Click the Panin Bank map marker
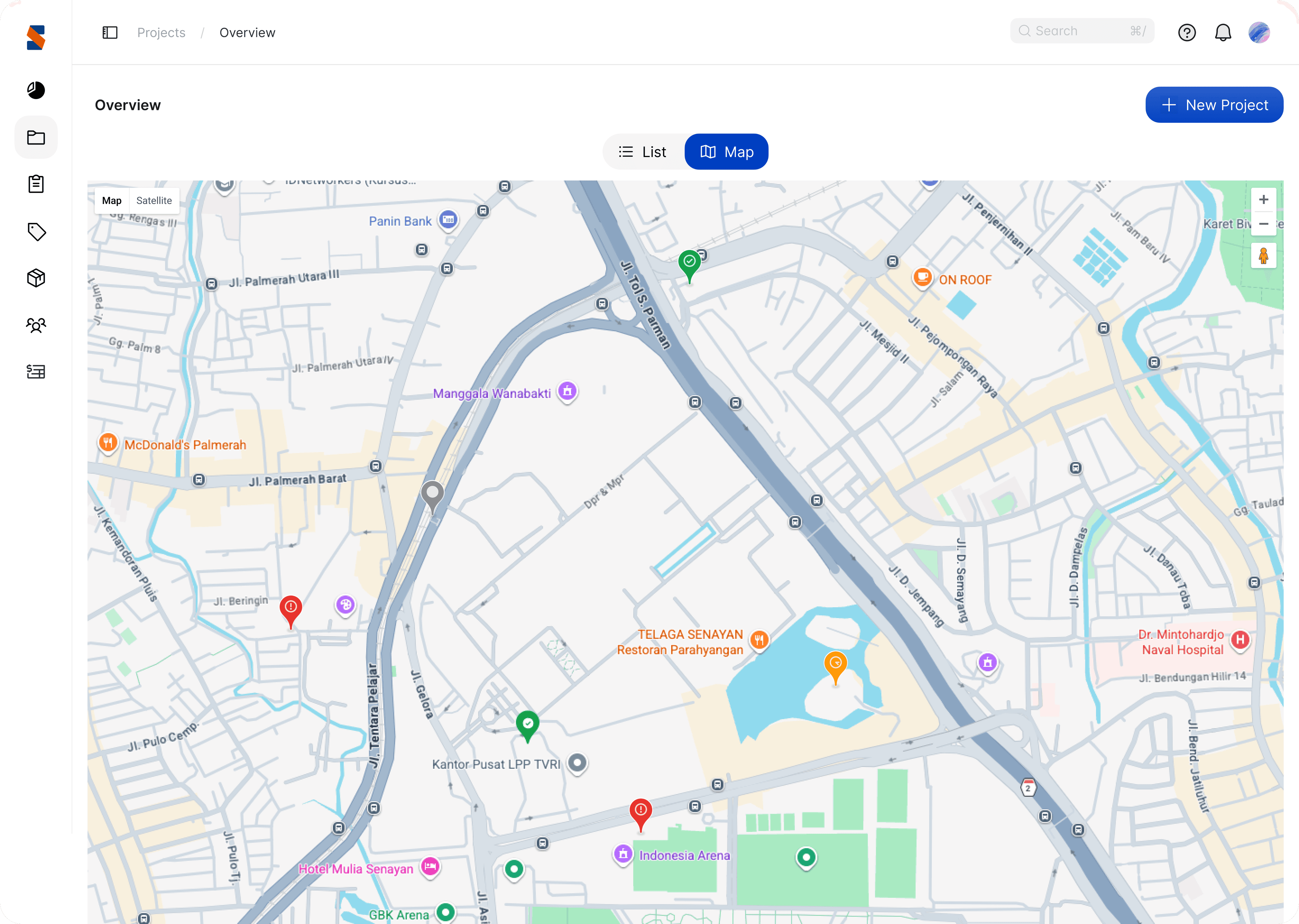The image size is (1299, 924). pos(448,220)
